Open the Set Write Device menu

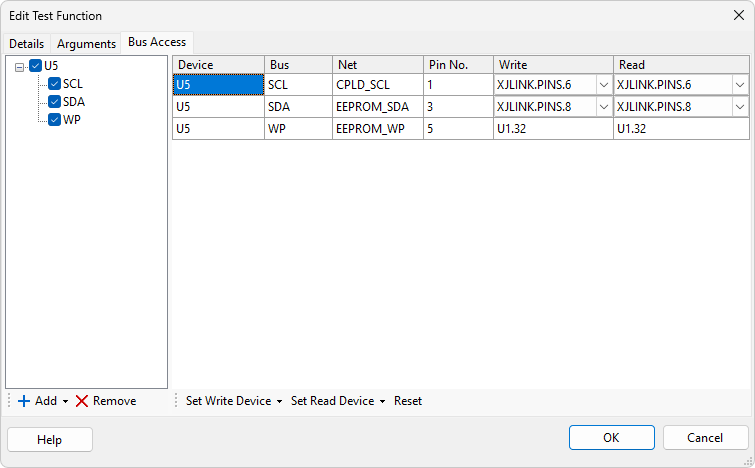click(x=234, y=401)
